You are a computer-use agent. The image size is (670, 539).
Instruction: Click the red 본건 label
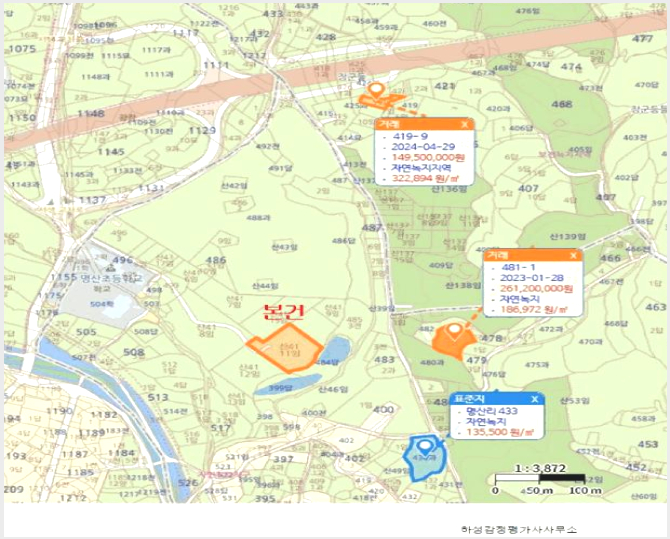click(283, 311)
